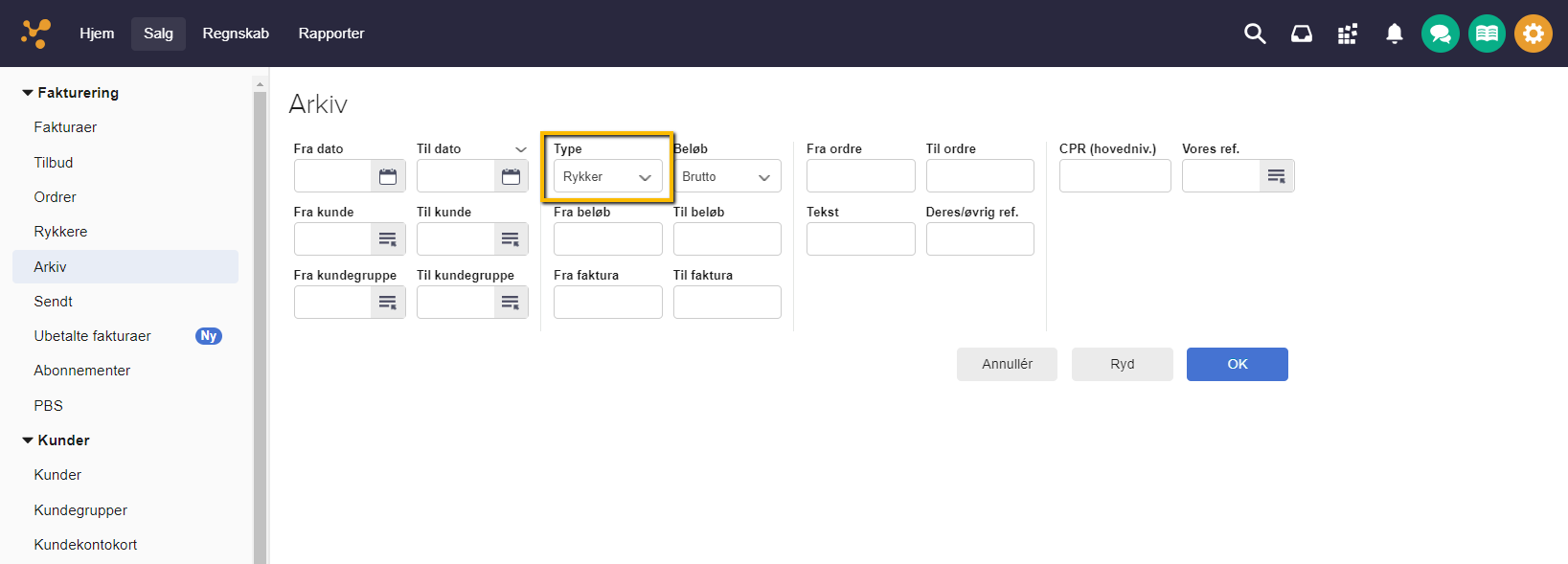Image resolution: width=1568 pixels, height=564 pixels.
Task: Open lookup list for Til kundegruppe
Action: (511, 303)
